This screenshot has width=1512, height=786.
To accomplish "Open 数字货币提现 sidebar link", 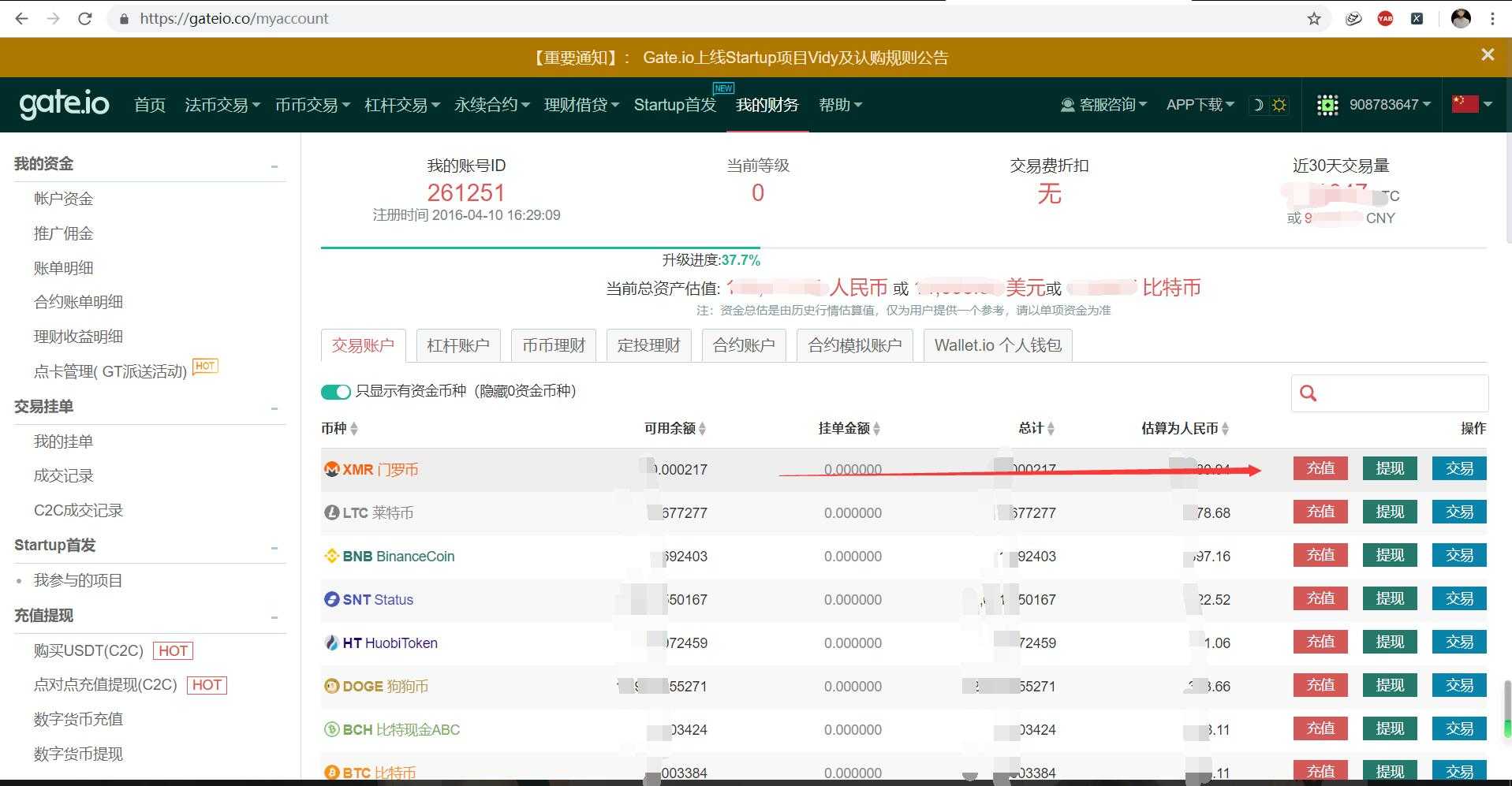I will coord(78,754).
